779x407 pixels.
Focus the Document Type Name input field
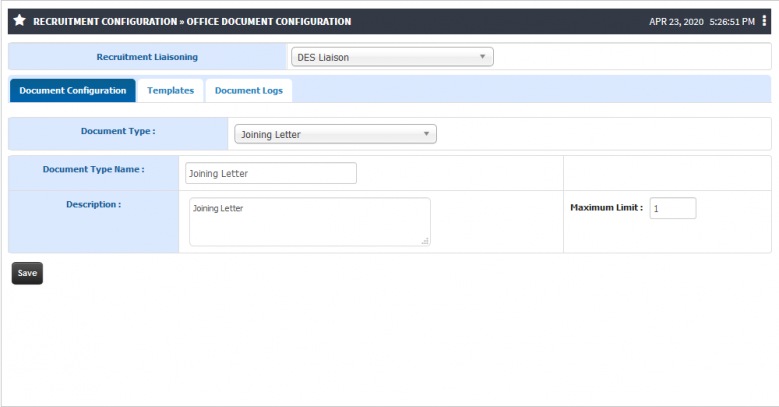271,173
